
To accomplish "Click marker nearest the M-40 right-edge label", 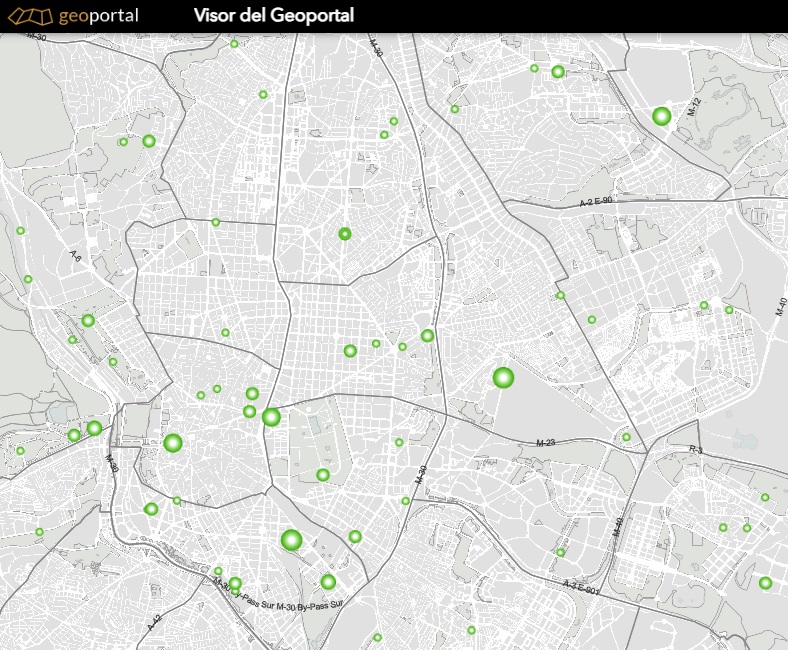I will click(x=729, y=310).
